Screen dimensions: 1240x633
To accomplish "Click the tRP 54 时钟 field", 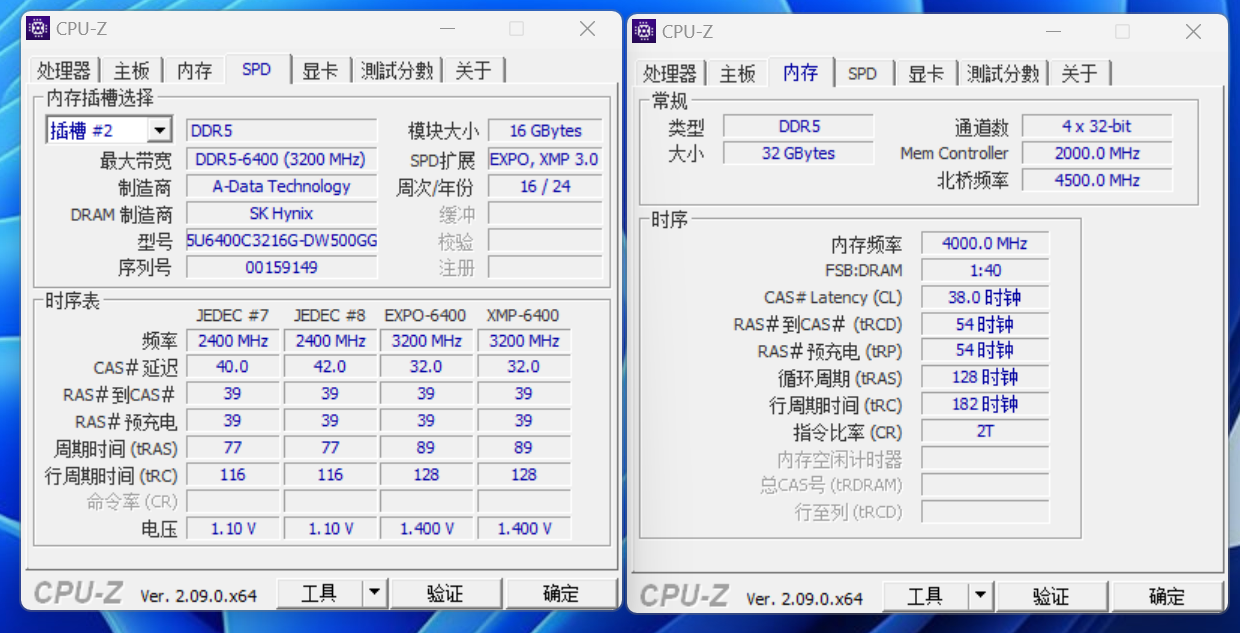I will coord(985,351).
